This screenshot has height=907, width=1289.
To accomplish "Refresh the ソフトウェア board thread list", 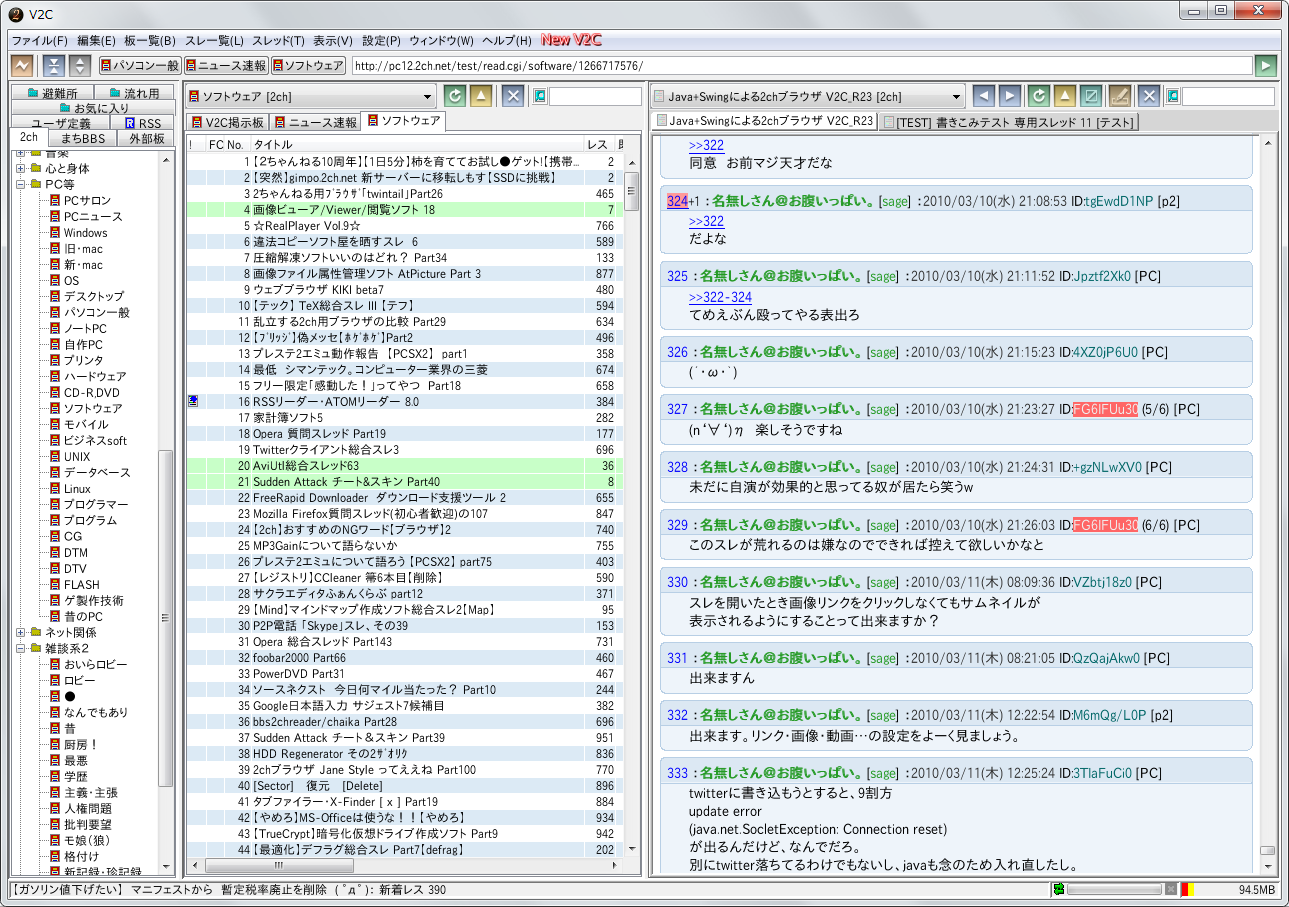I will click(x=455, y=96).
